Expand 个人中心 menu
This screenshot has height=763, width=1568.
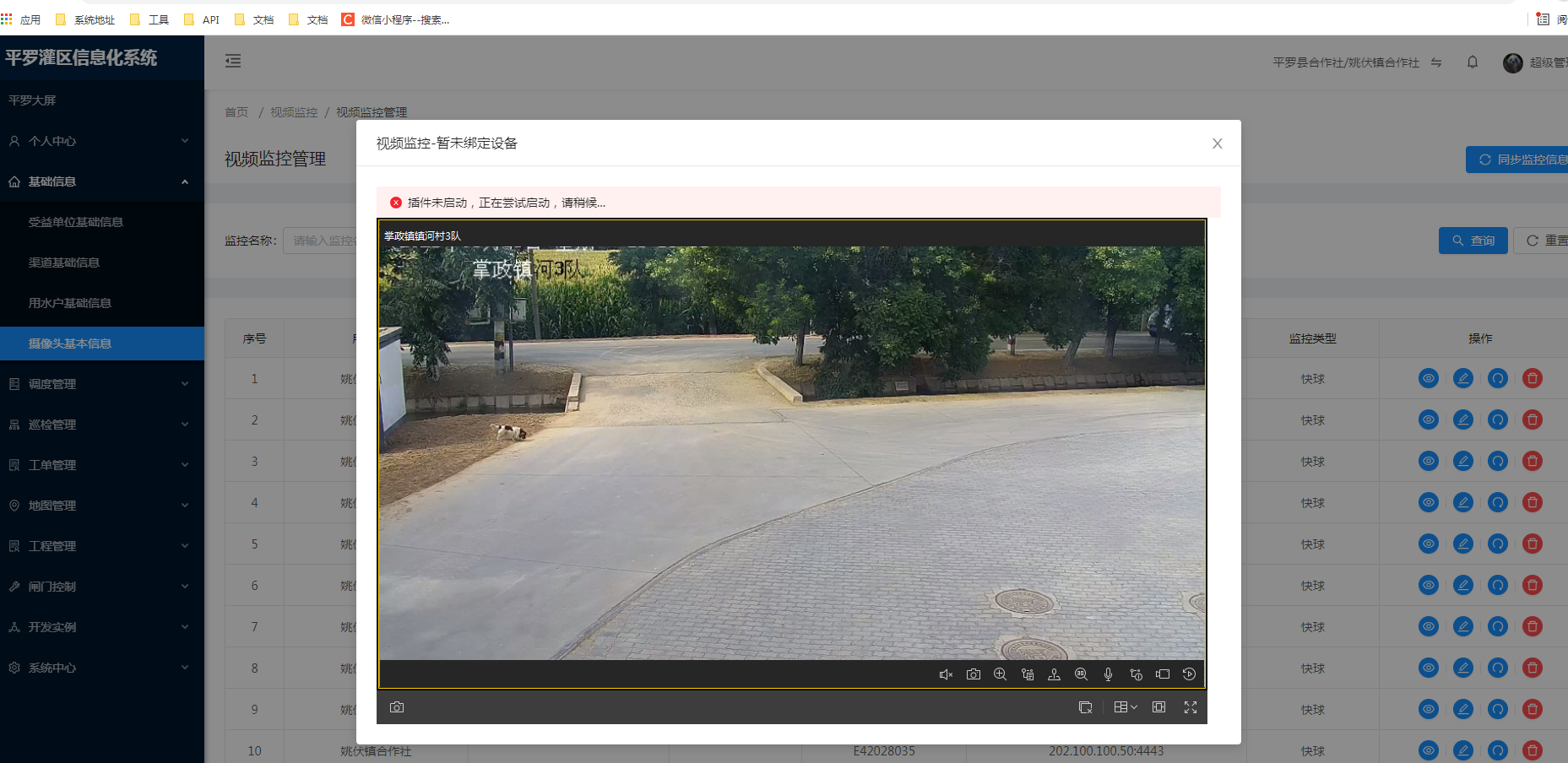point(102,141)
